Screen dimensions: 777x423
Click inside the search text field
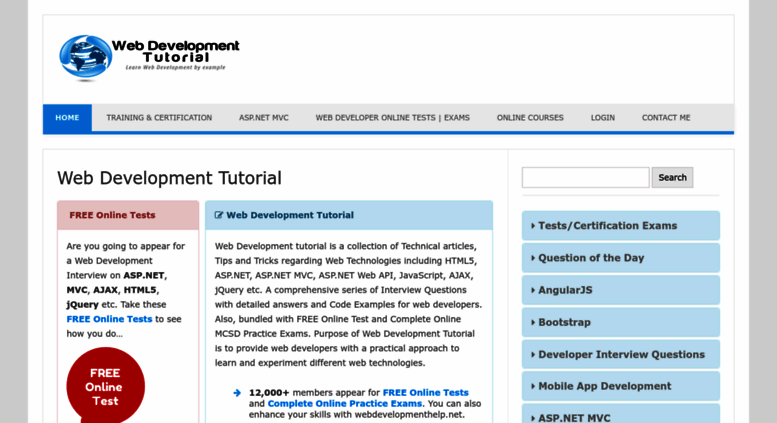585,177
